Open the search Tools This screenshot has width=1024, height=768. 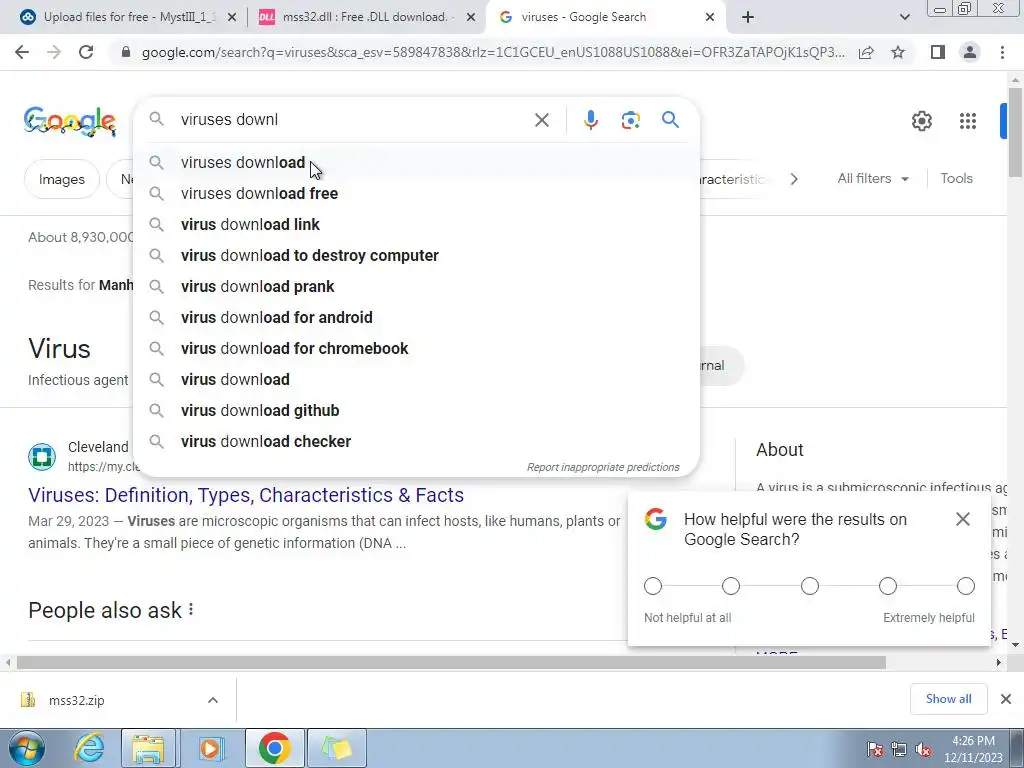956,178
